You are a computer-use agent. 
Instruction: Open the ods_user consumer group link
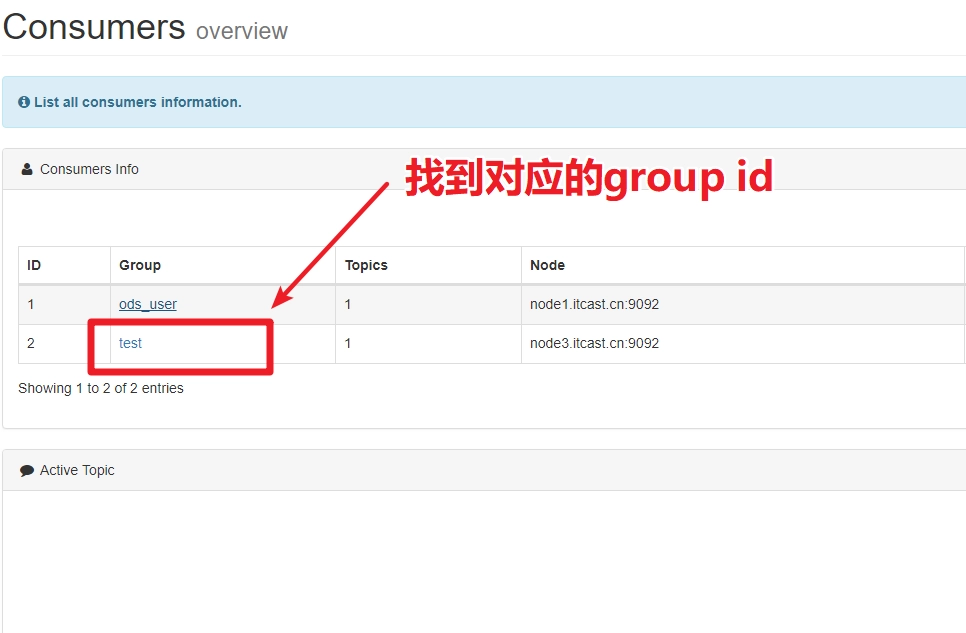[148, 304]
